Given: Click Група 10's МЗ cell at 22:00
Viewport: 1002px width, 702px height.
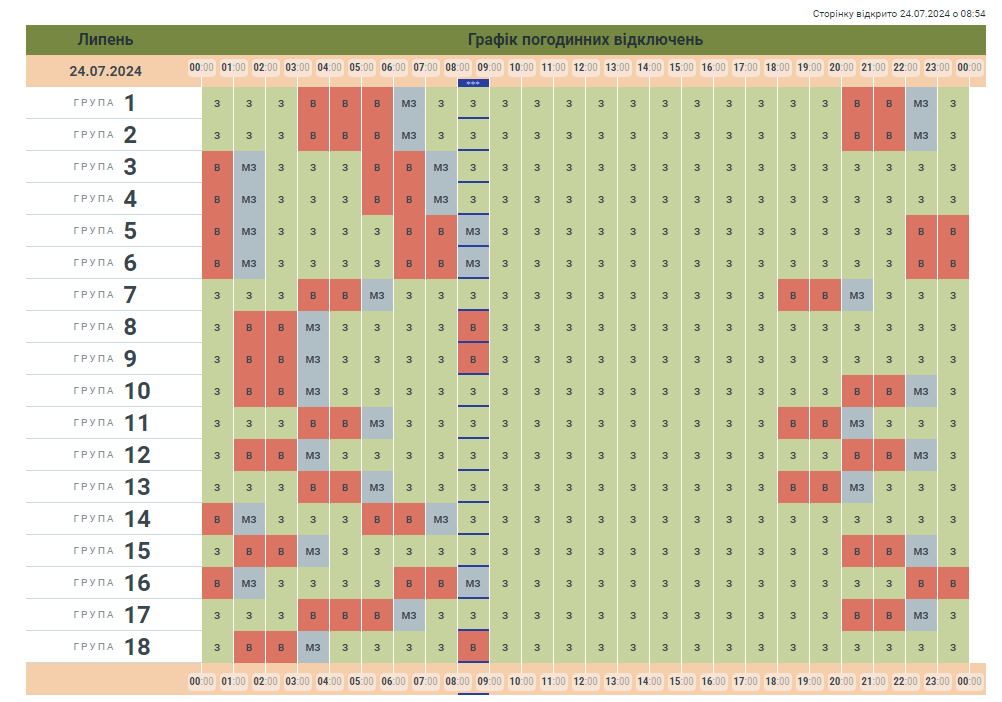Looking at the screenshot, I should (x=921, y=391).
